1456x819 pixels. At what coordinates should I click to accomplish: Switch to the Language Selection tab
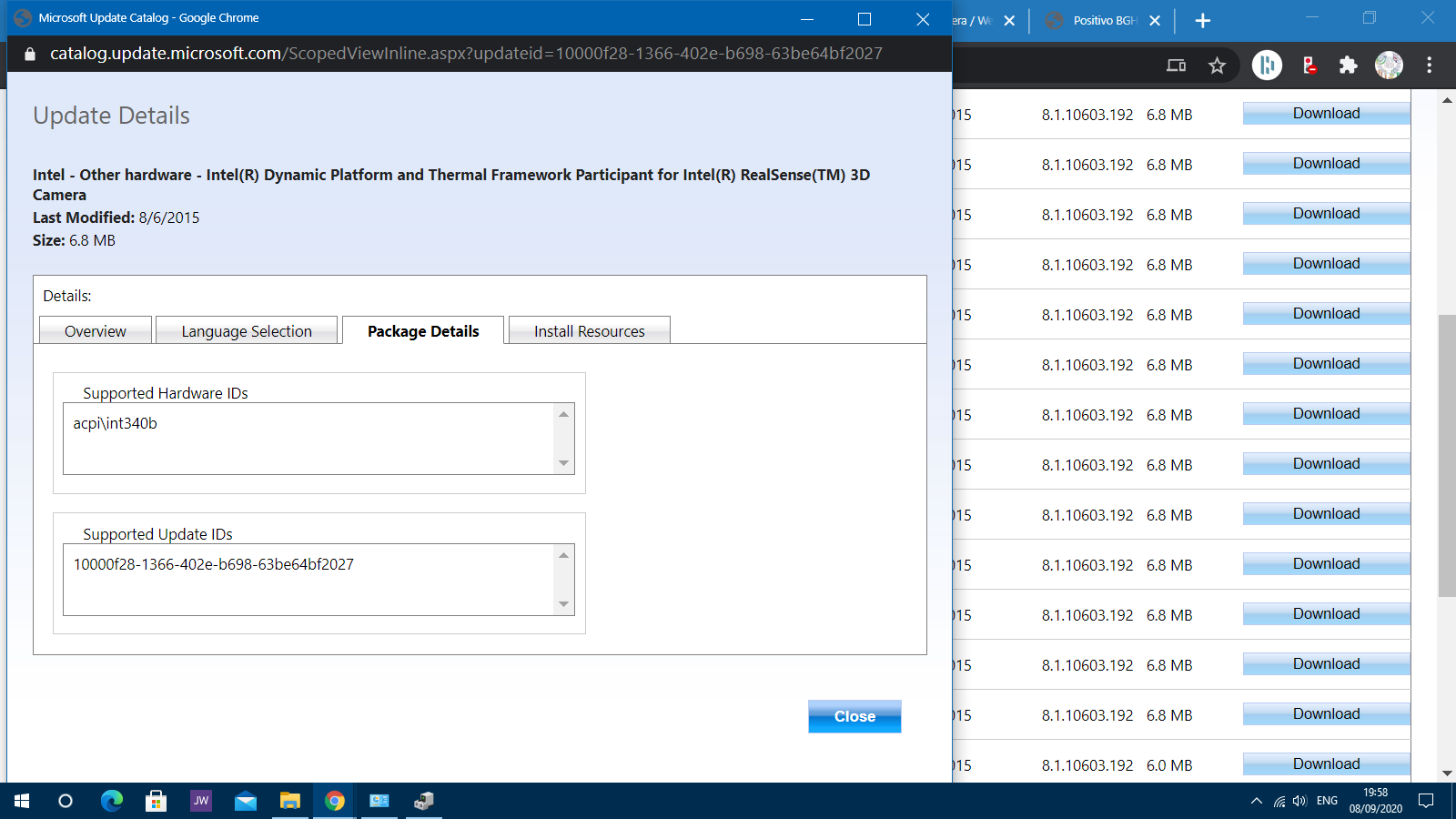coord(247,331)
